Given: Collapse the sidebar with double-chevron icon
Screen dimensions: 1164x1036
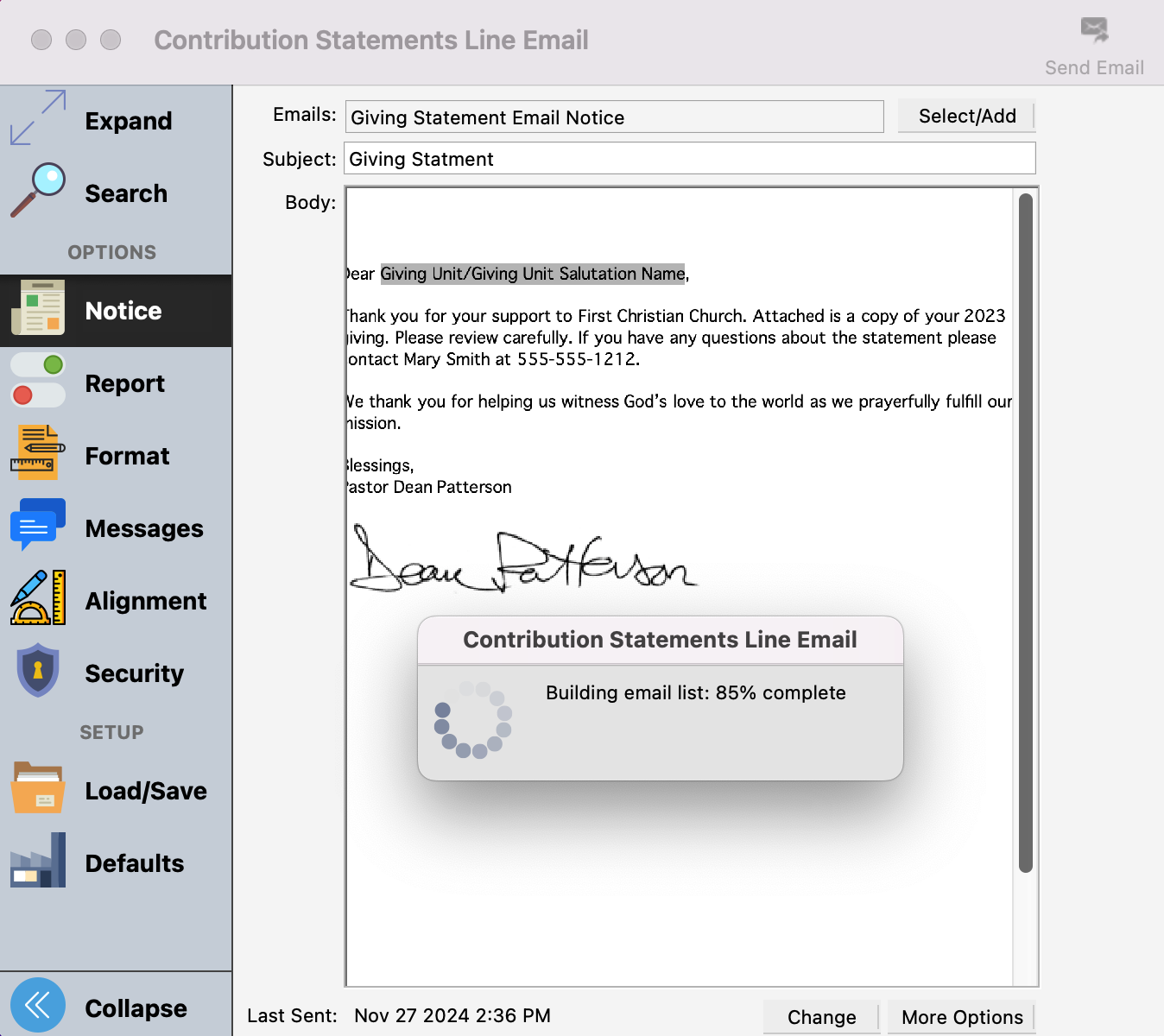Looking at the screenshot, I should click(x=38, y=1006).
